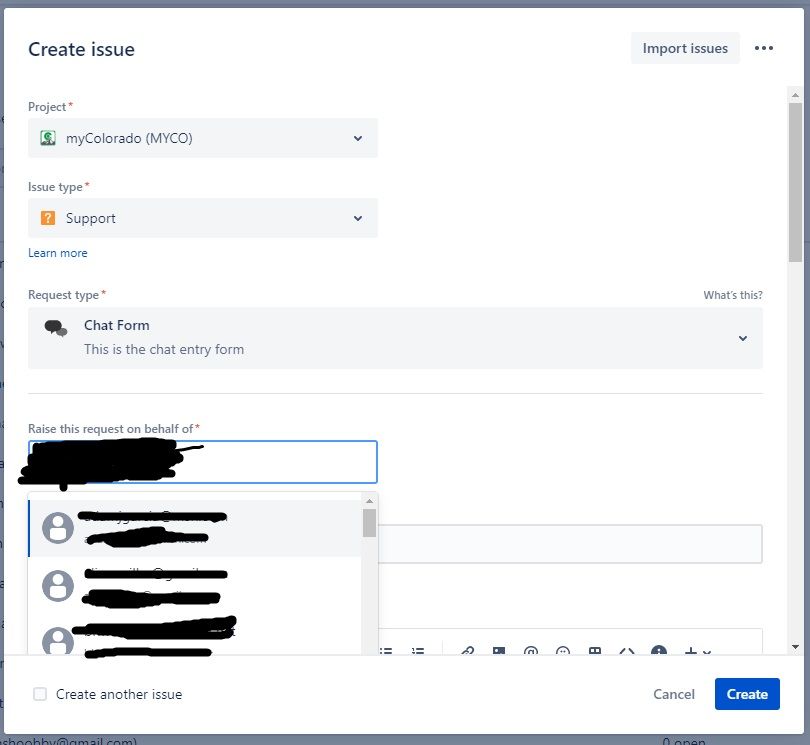Click the dialog's main vertical scrollbar thumb
810x745 pixels.
pyautogui.click(x=795, y=182)
